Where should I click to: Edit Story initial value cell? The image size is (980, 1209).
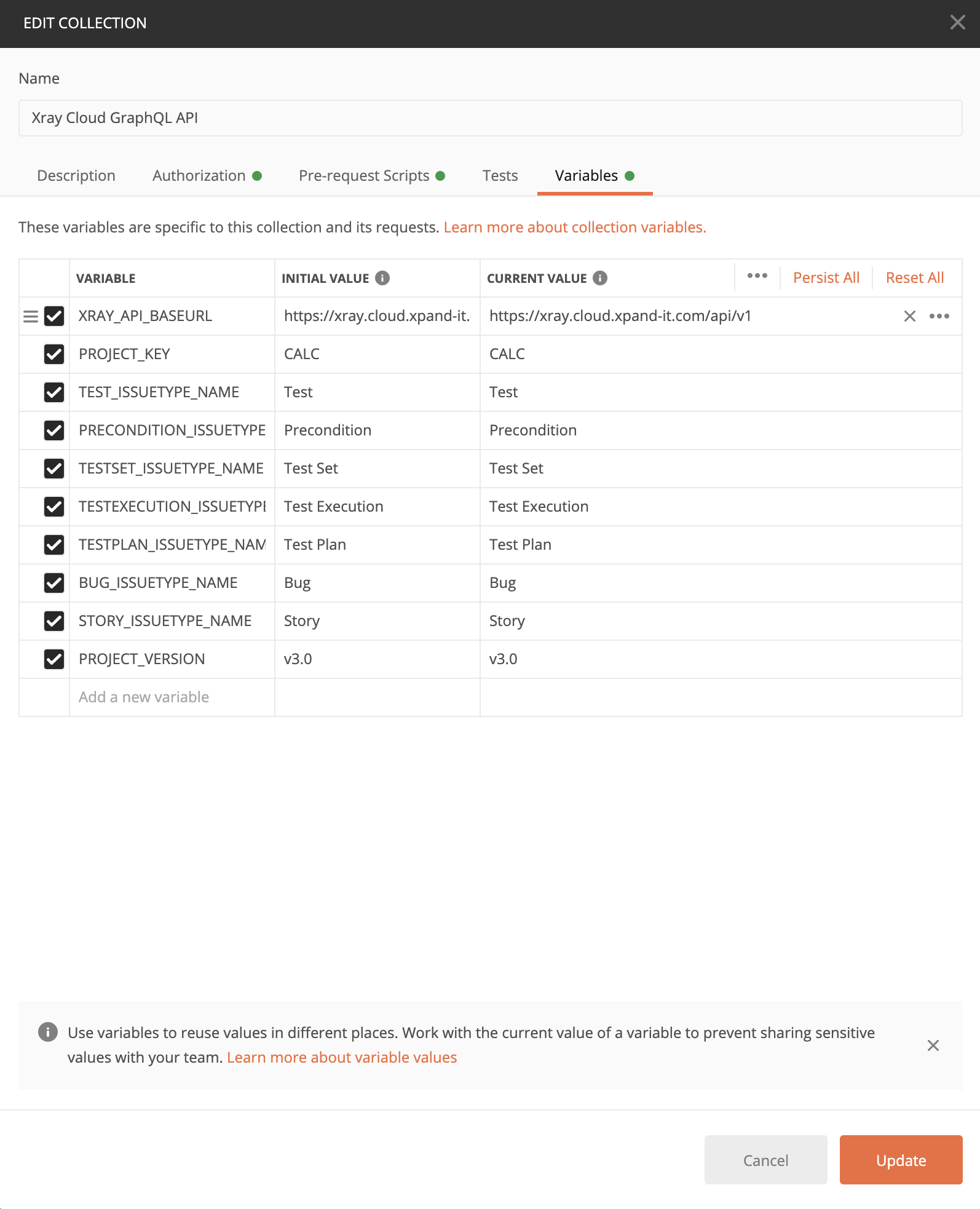point(377,621)
